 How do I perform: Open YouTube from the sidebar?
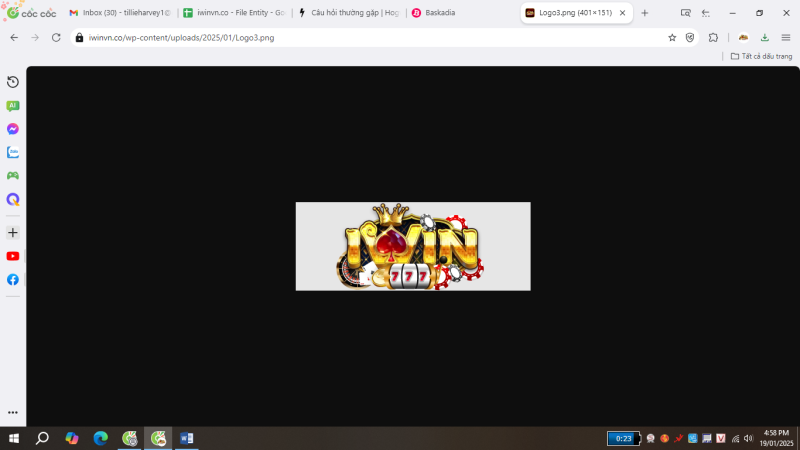(13, 256)
